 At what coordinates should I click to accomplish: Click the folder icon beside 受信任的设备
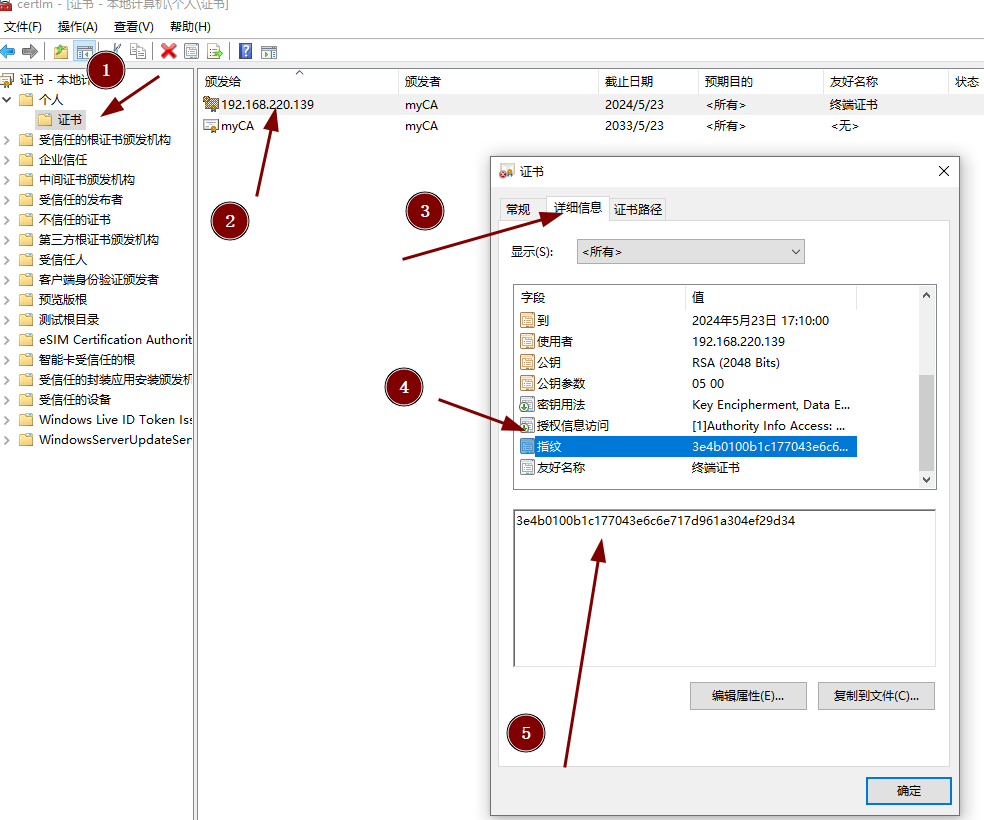click(26, 400)
